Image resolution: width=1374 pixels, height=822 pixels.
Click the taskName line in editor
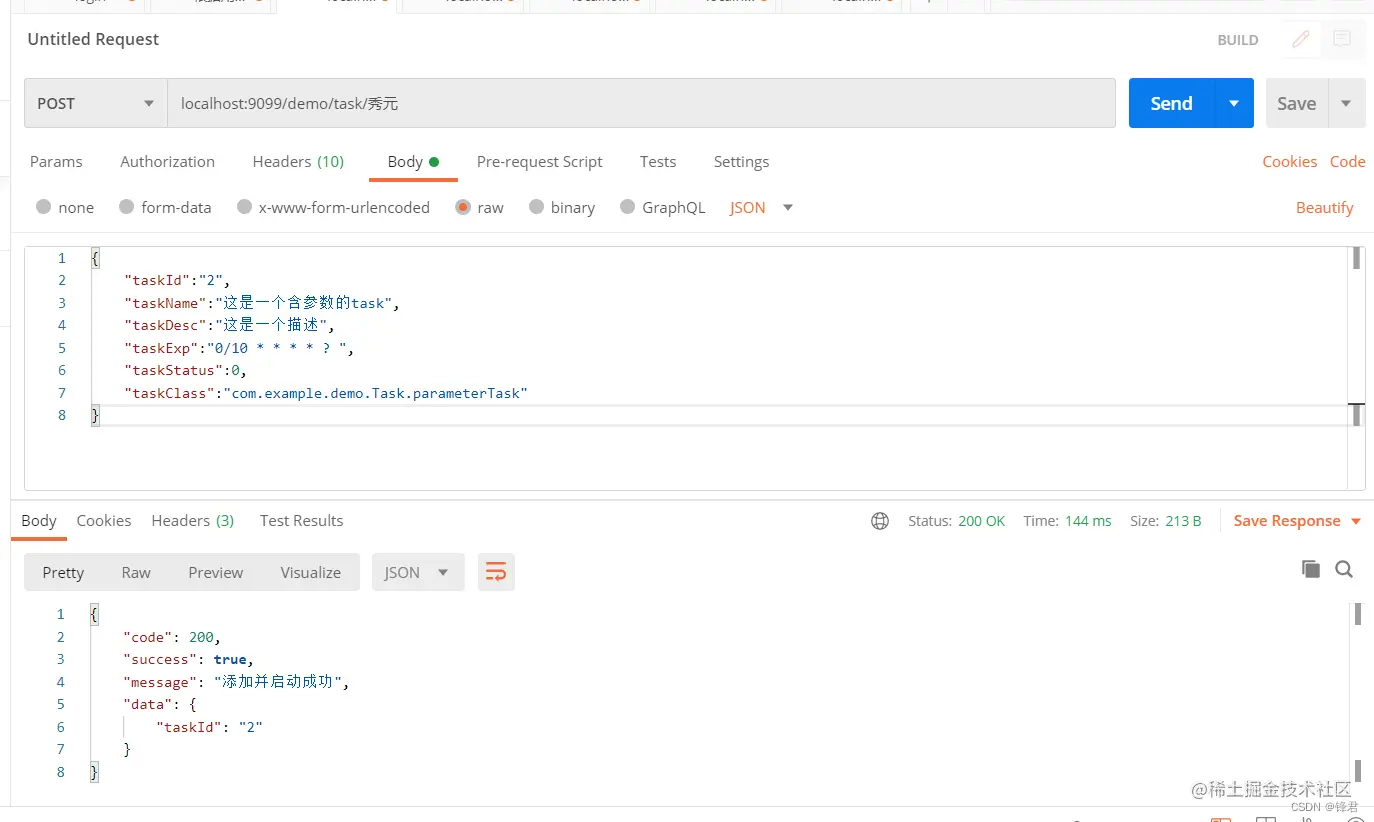262,303
